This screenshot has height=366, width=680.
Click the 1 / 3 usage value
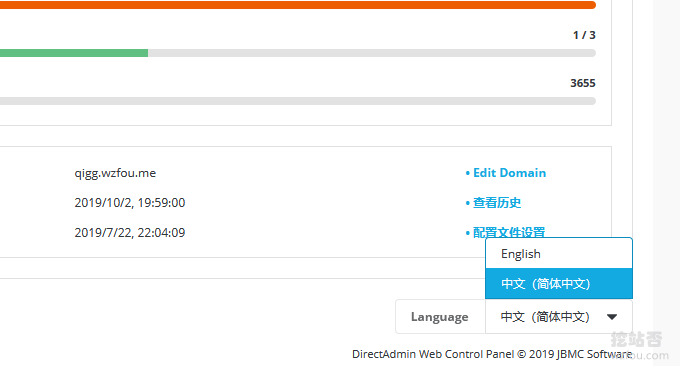click(584, 35)
